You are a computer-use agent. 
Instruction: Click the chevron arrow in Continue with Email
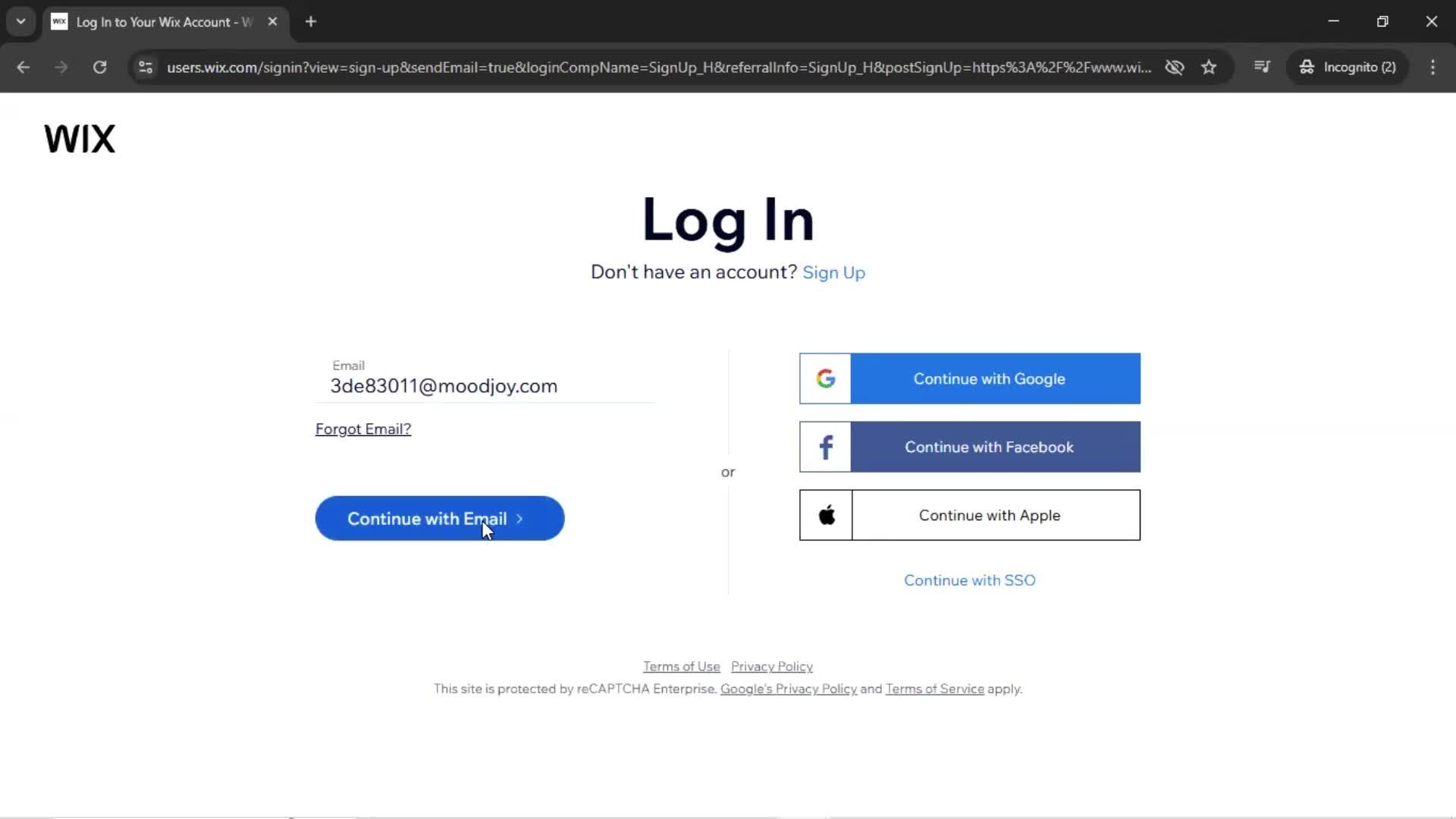[519, 519]
